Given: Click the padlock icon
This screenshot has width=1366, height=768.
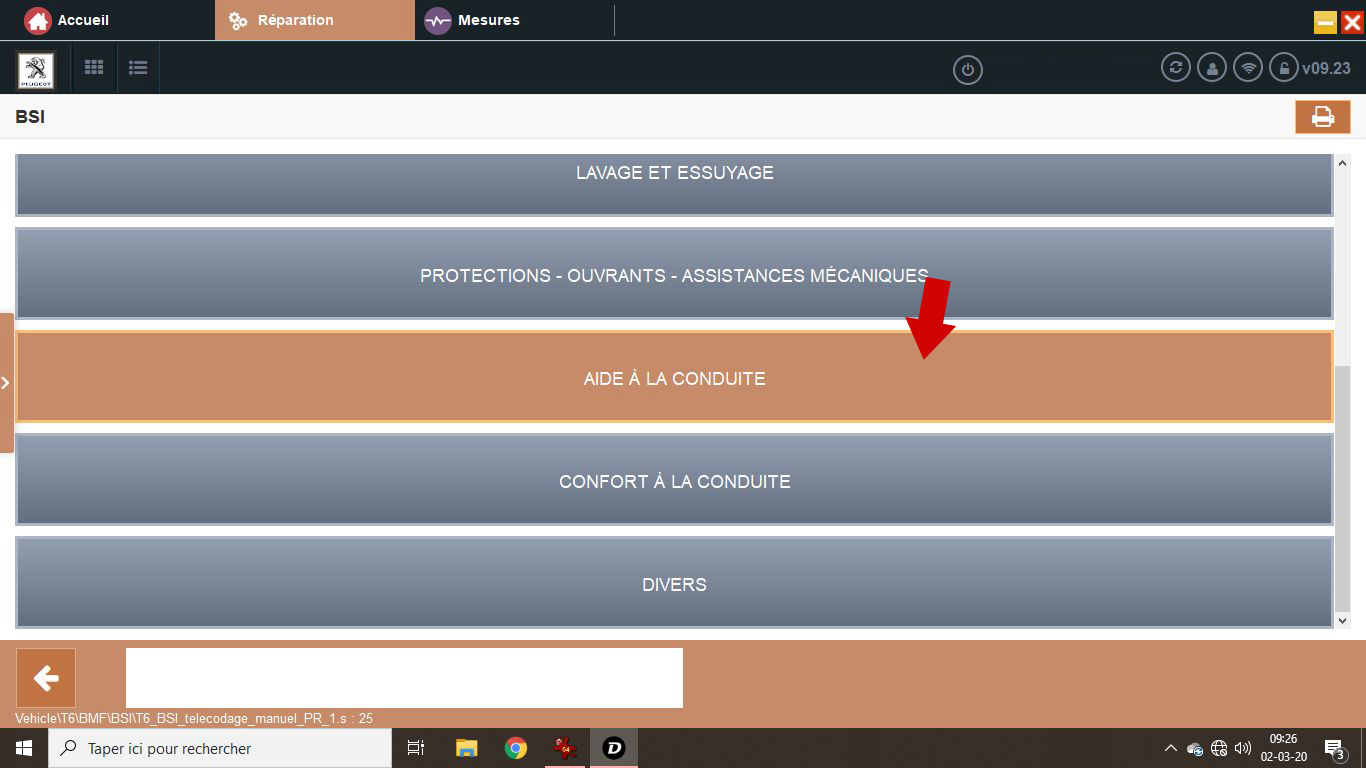Looking at the screenshot, I should pyautogui.click(x=1283, y=68).
